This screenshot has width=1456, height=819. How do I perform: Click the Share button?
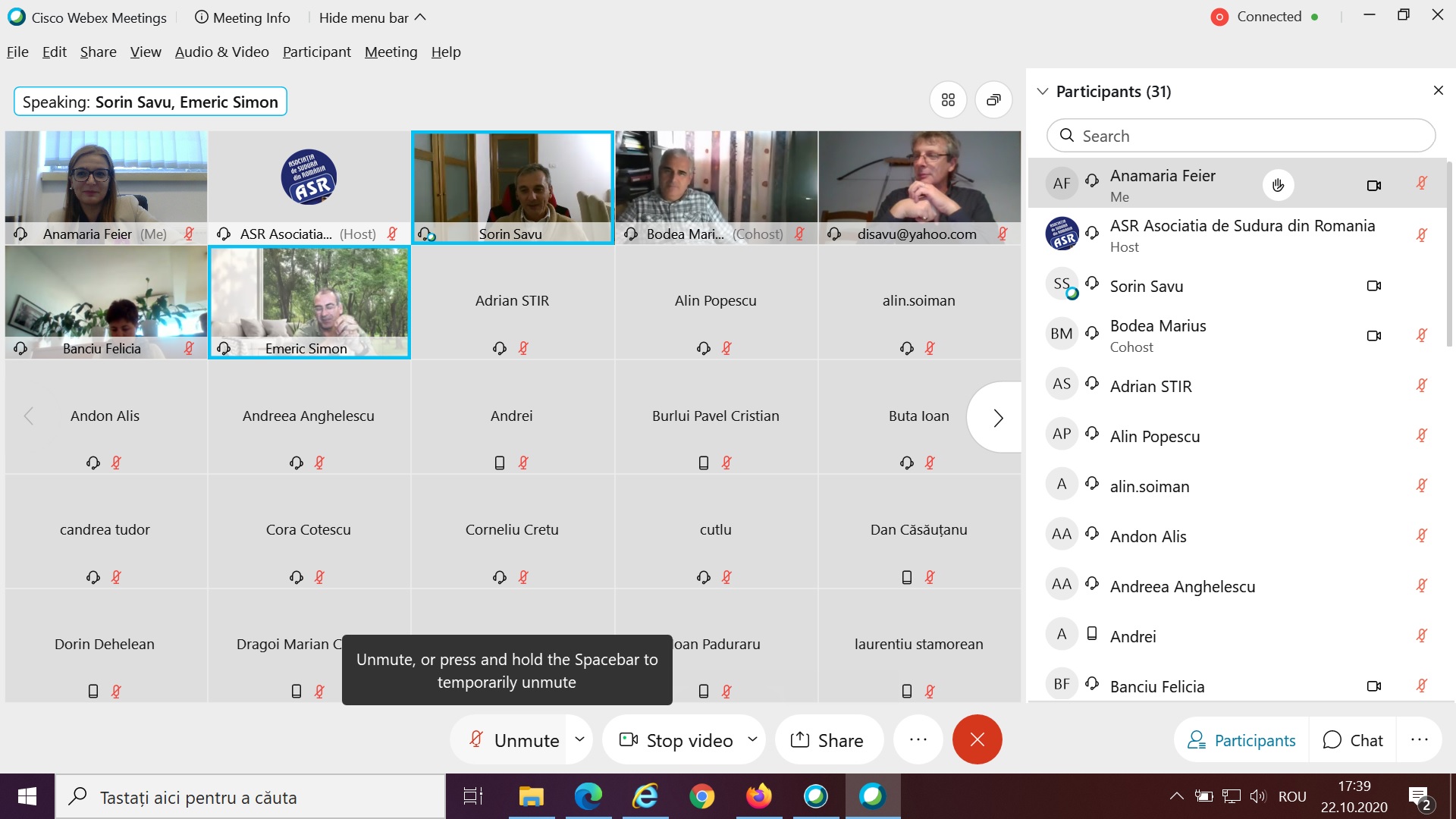click(827, 739)
